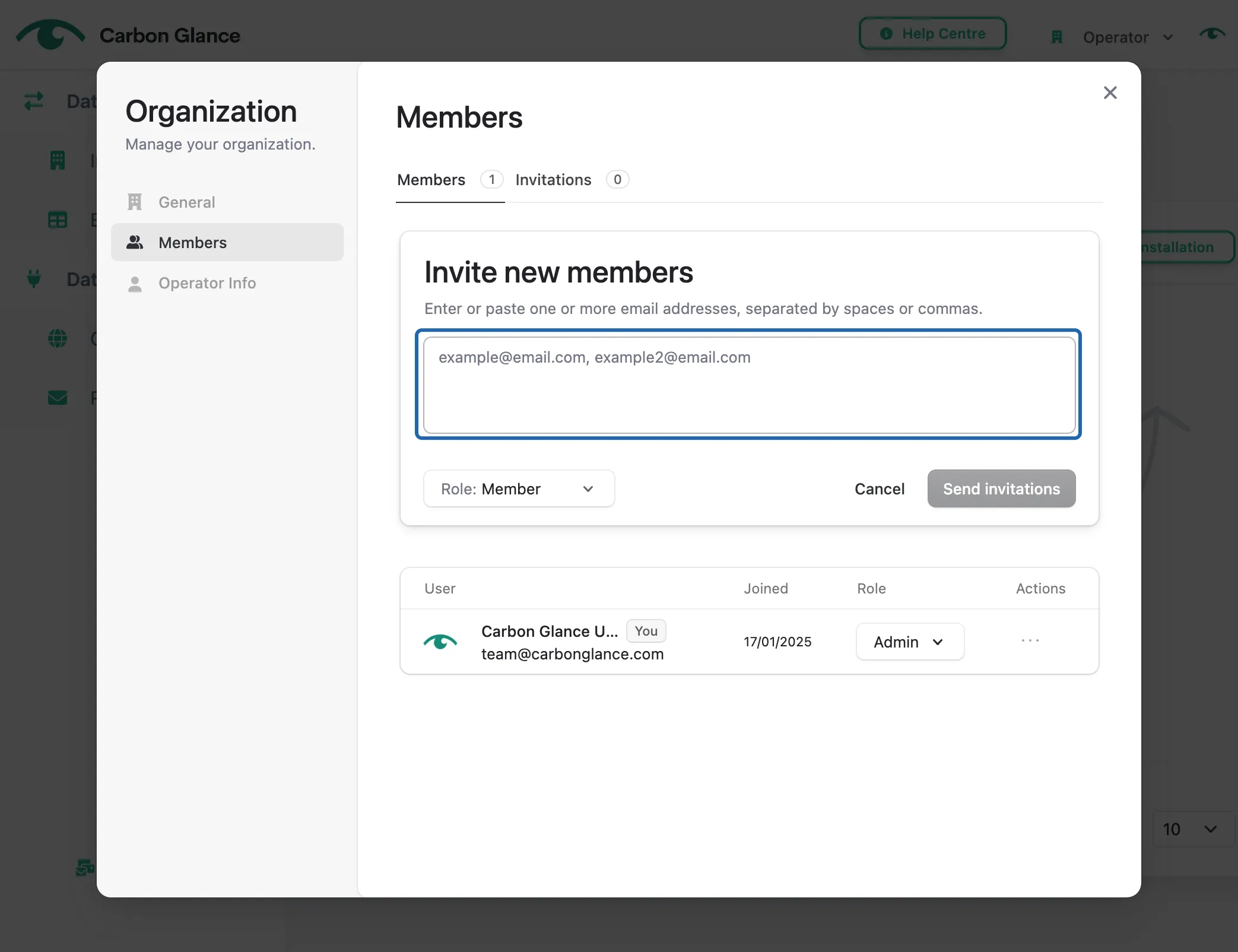This screenshot has height=952, width=1238.
Task: Click the Members people icon in the sidebar
Action: point(135,242)
